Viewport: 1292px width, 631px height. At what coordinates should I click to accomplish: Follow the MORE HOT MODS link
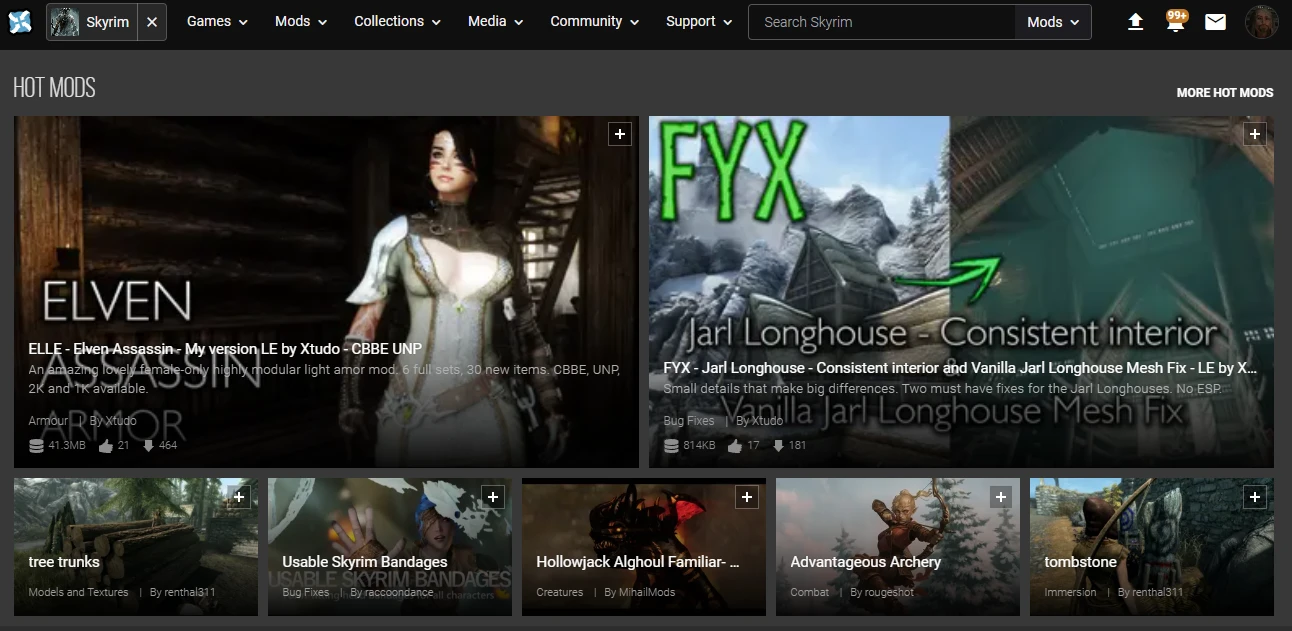point(1225,92)
